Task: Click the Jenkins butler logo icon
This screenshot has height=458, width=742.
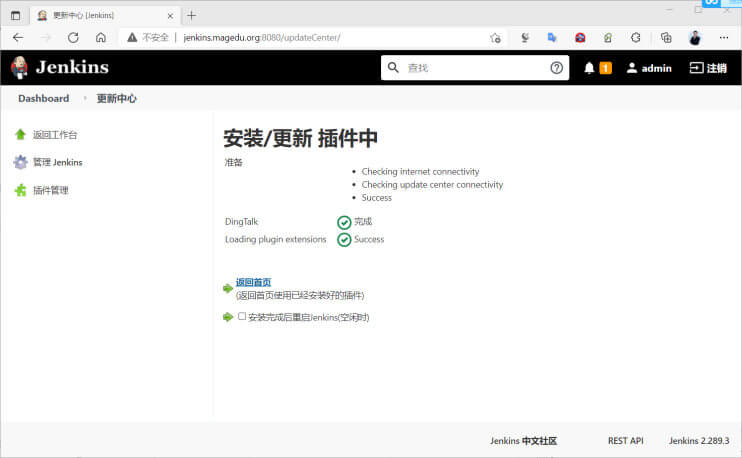Action: (19, 67)
